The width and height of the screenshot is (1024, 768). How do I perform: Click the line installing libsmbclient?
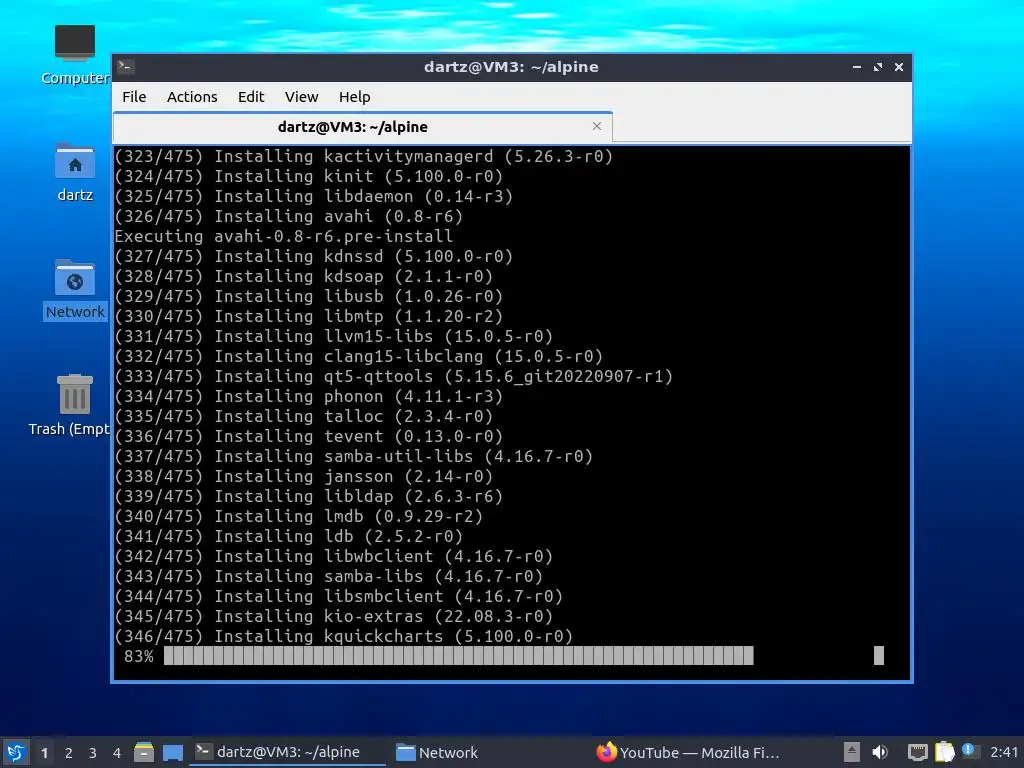click(x=338, y=596)
